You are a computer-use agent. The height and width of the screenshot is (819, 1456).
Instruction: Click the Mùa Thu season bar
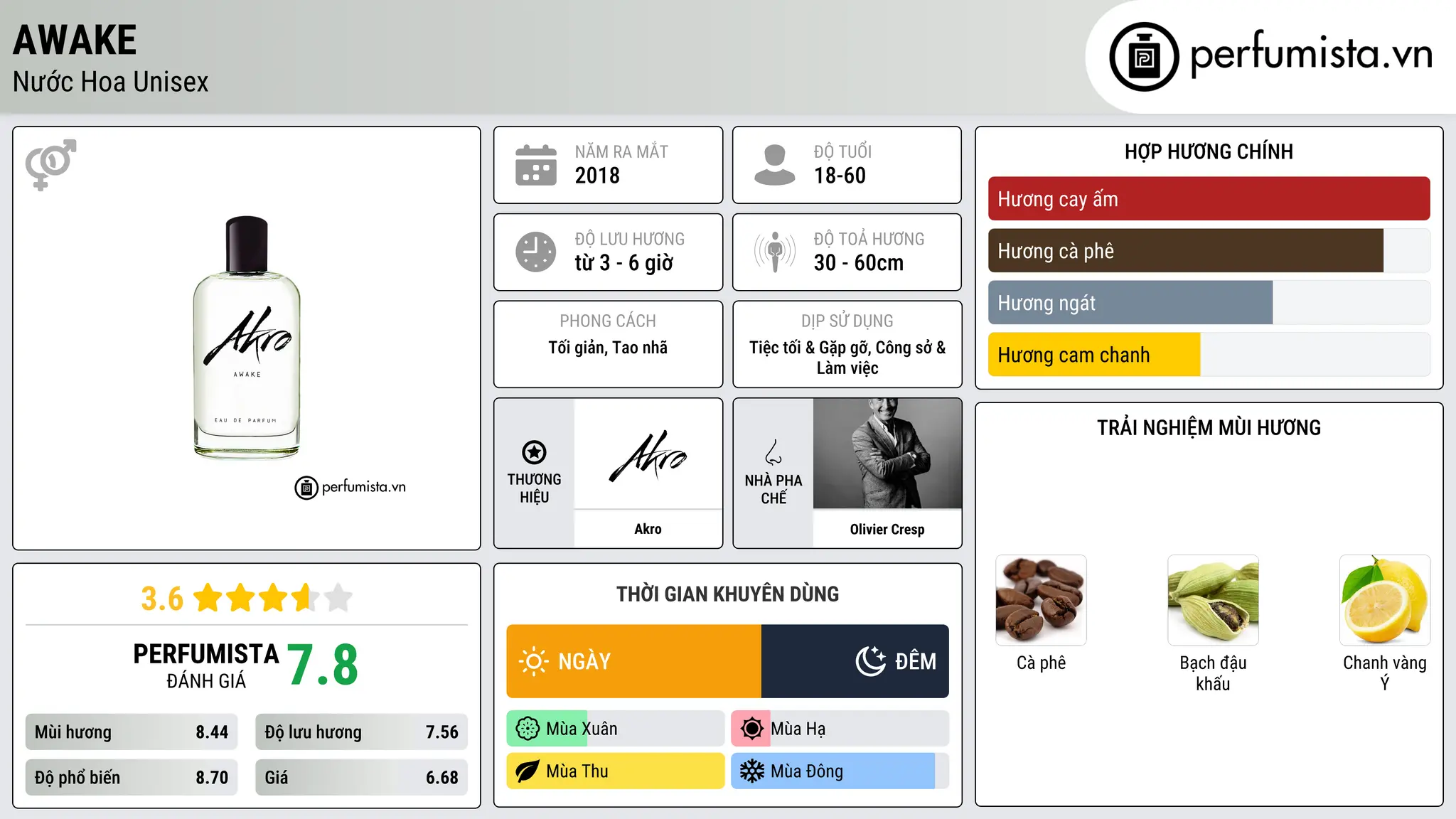pyautogui.click(x=616, y=771)
